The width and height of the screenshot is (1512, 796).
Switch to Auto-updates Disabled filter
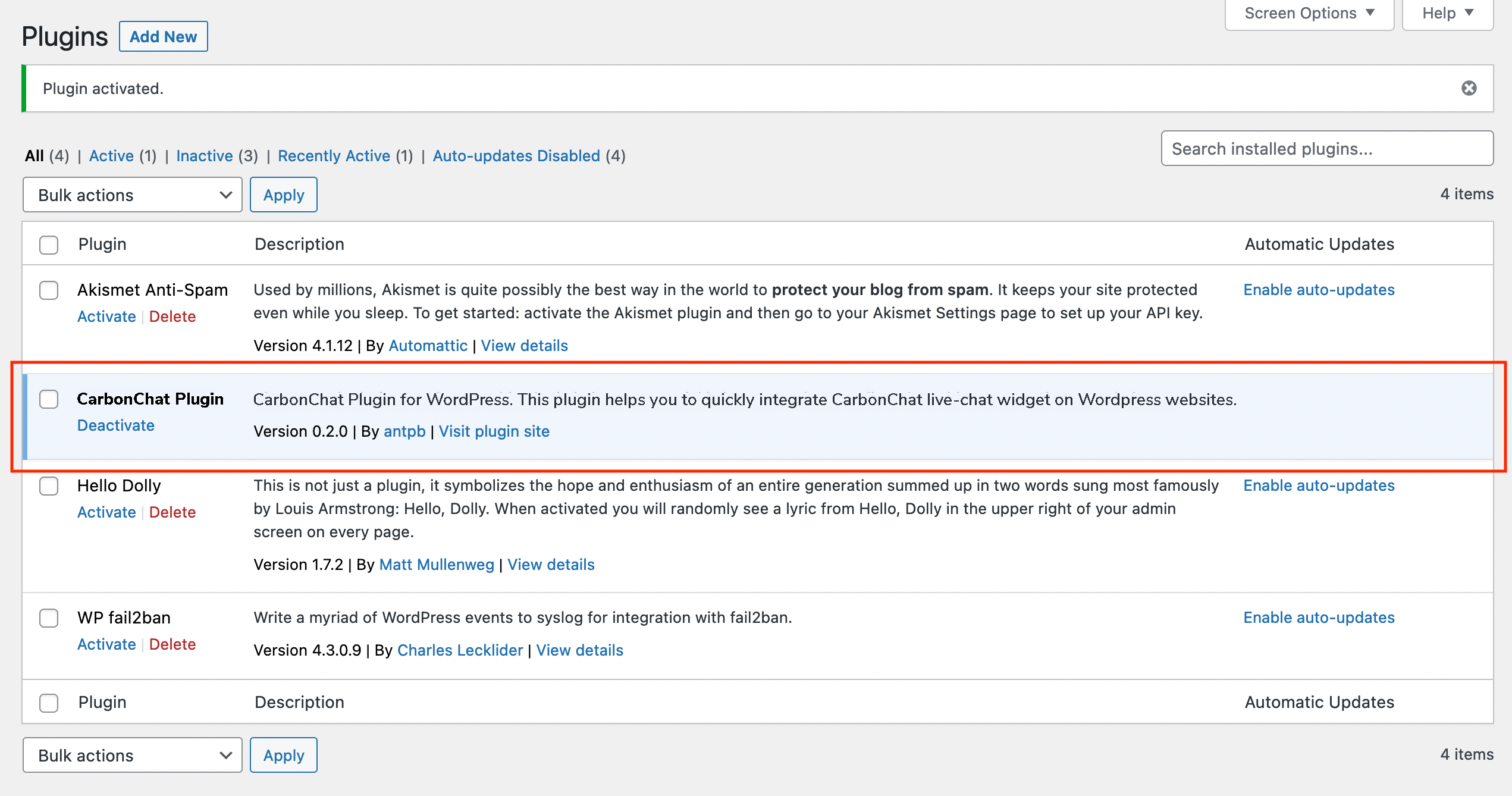[516, 156]
